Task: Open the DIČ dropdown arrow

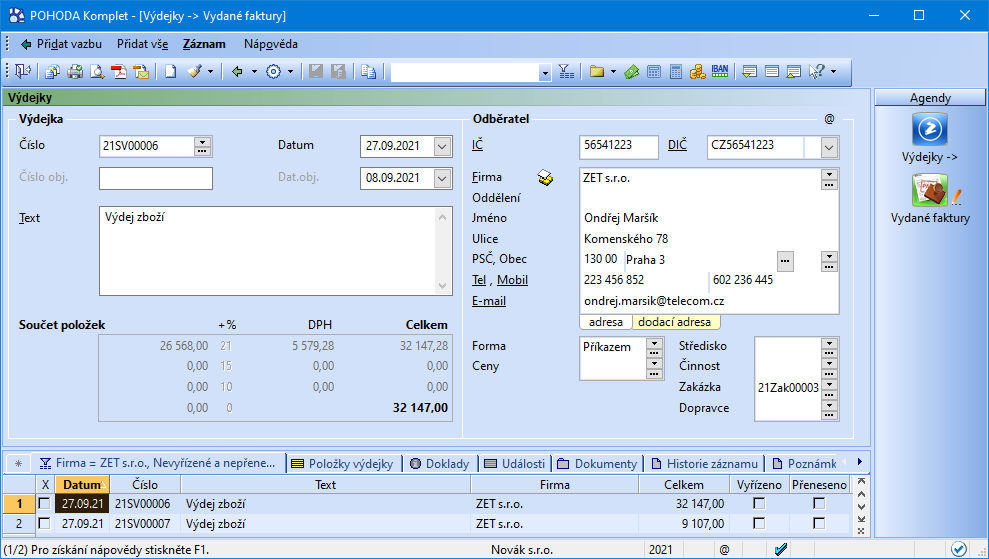Action: pos(829,148)
